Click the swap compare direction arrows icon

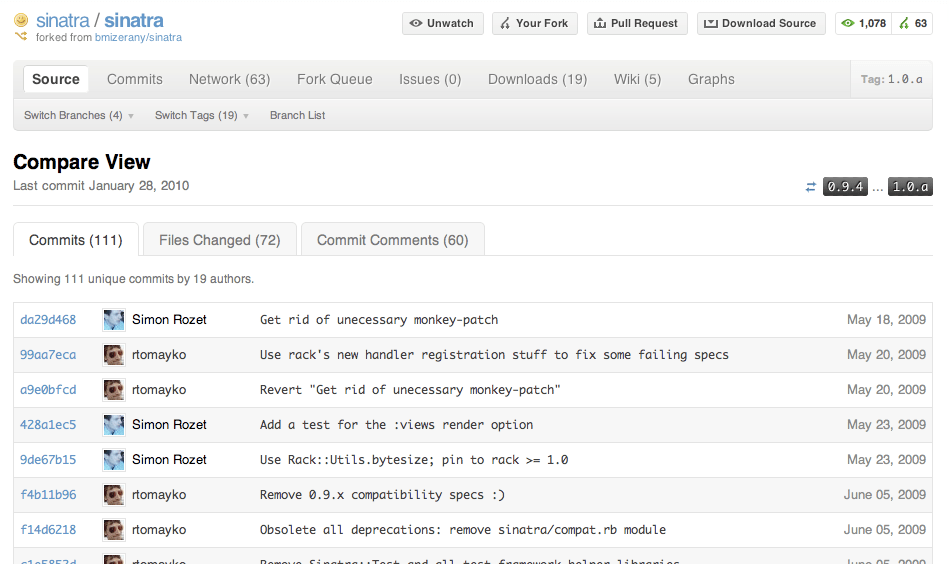pos(810,187)
